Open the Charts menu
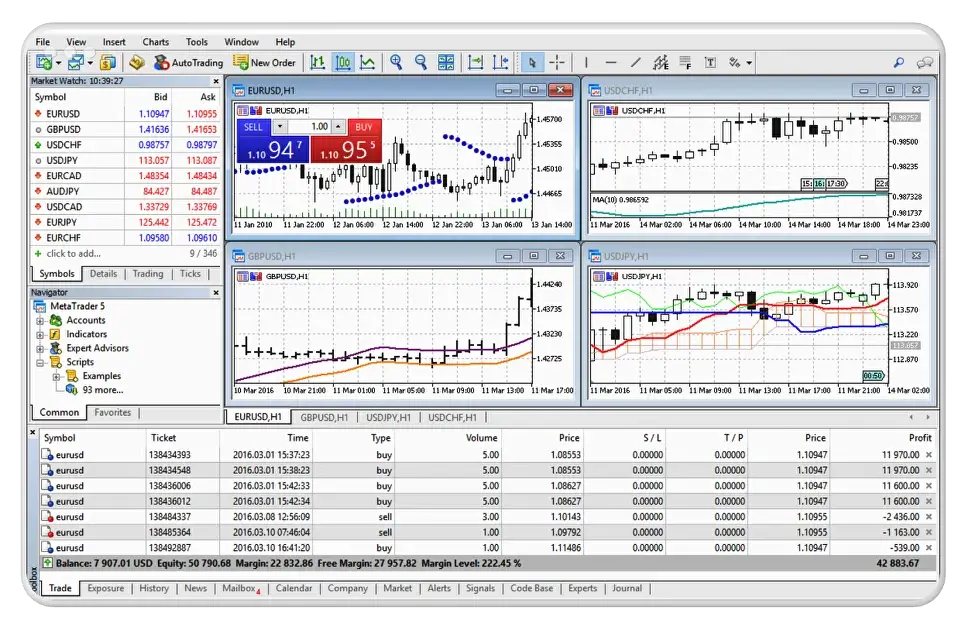 155,42
